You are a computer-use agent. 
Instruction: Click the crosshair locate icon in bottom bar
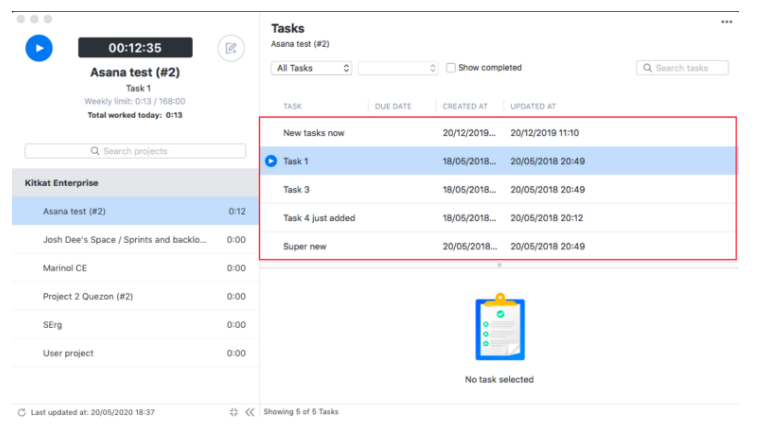[x=233, y=412]
